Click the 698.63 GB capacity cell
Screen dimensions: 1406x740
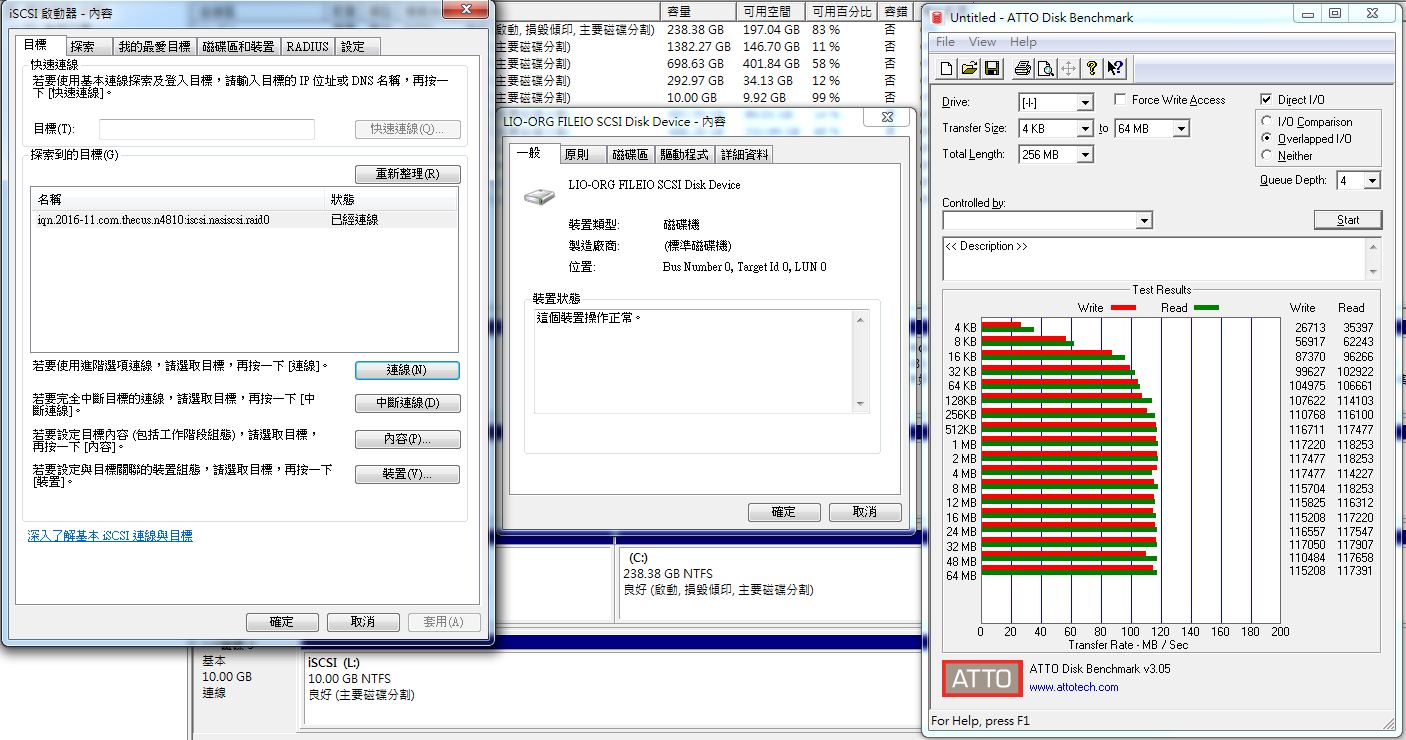click(x=694, y=64)
